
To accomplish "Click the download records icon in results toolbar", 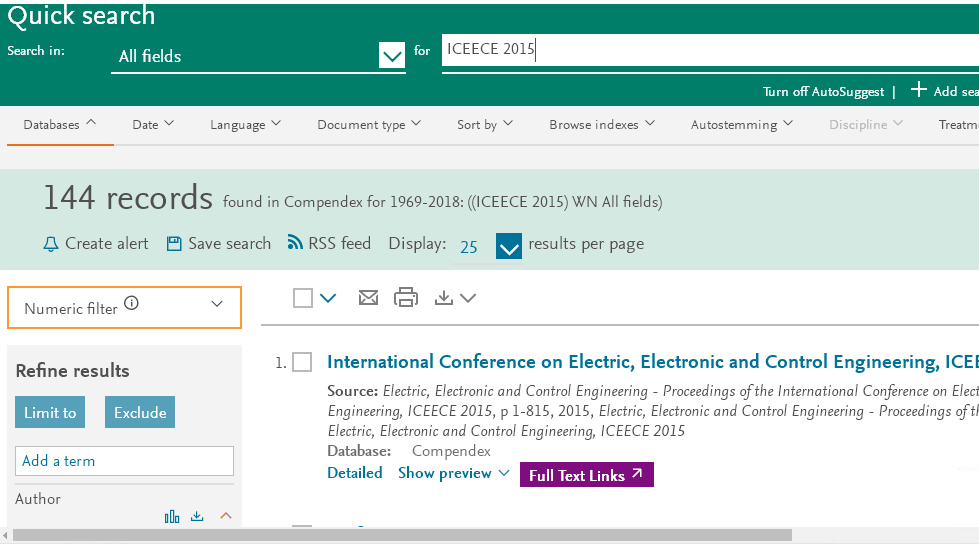I will [x=444, y=298].
